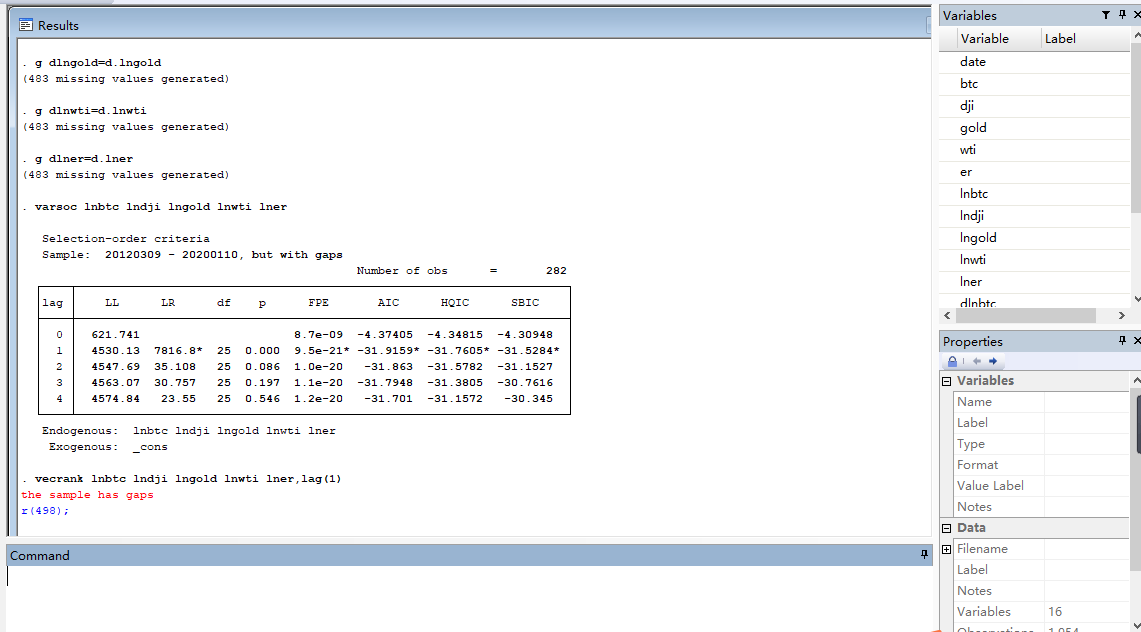Collapse the Data section in Properties
1141x632 pixels.
point(947,528)
